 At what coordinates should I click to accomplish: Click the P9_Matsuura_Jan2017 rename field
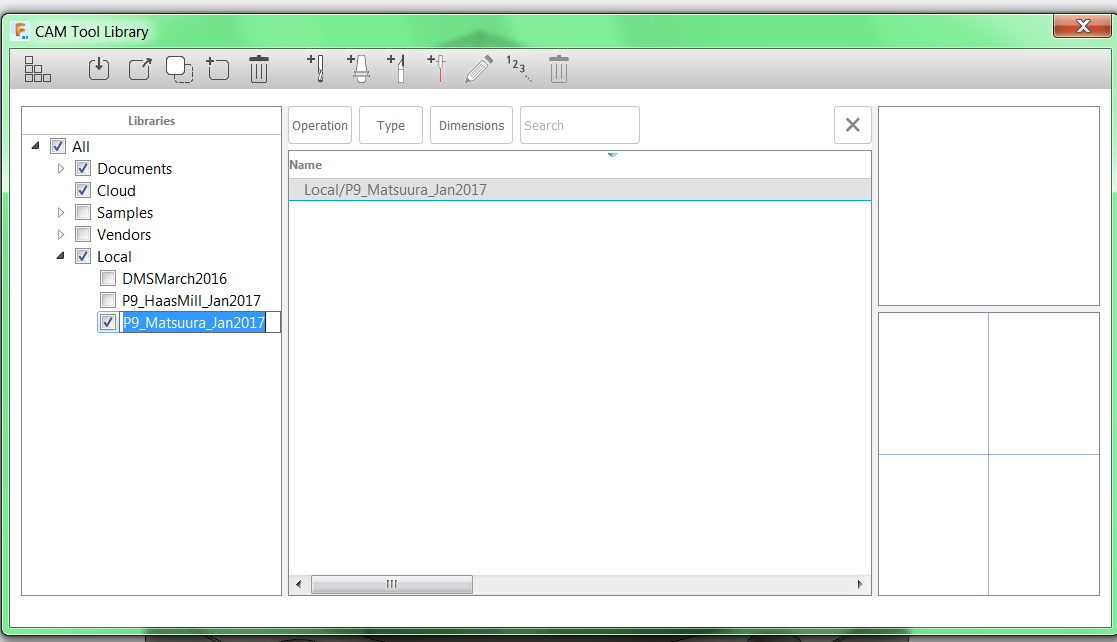(199, 323)
